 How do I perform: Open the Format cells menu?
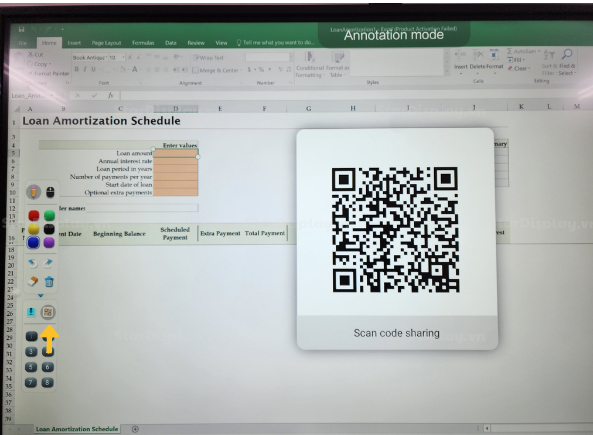(495, 61)
